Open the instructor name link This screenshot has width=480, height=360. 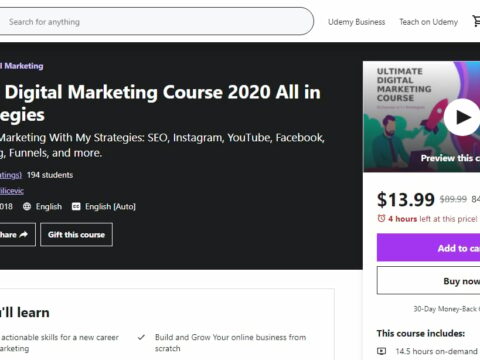click(12, 191)
